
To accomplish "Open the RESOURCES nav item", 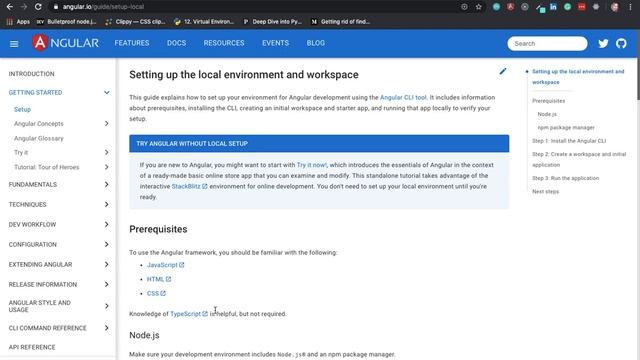I will click(224, 43).
